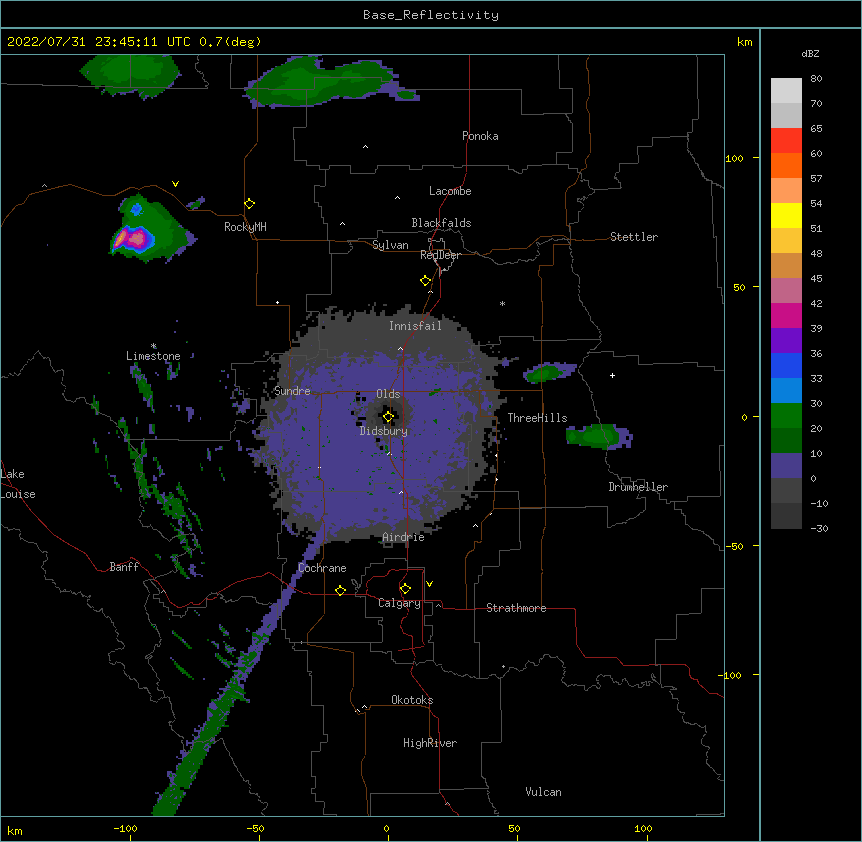This screenshot has height=842, width=862.
Task: Select the dBZ legend heading
Action: (810, 54)
